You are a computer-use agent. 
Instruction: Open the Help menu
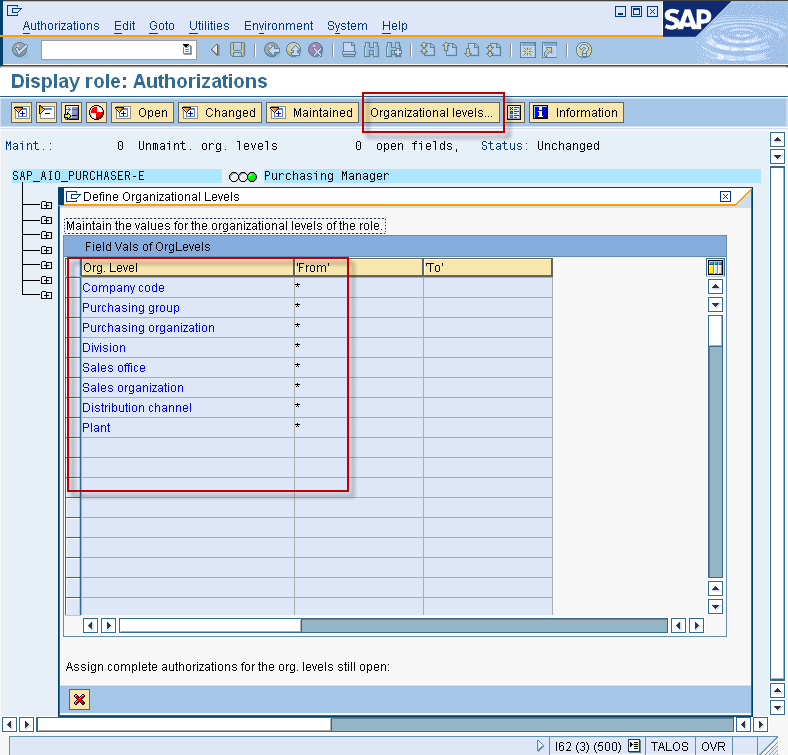[395, 26]
